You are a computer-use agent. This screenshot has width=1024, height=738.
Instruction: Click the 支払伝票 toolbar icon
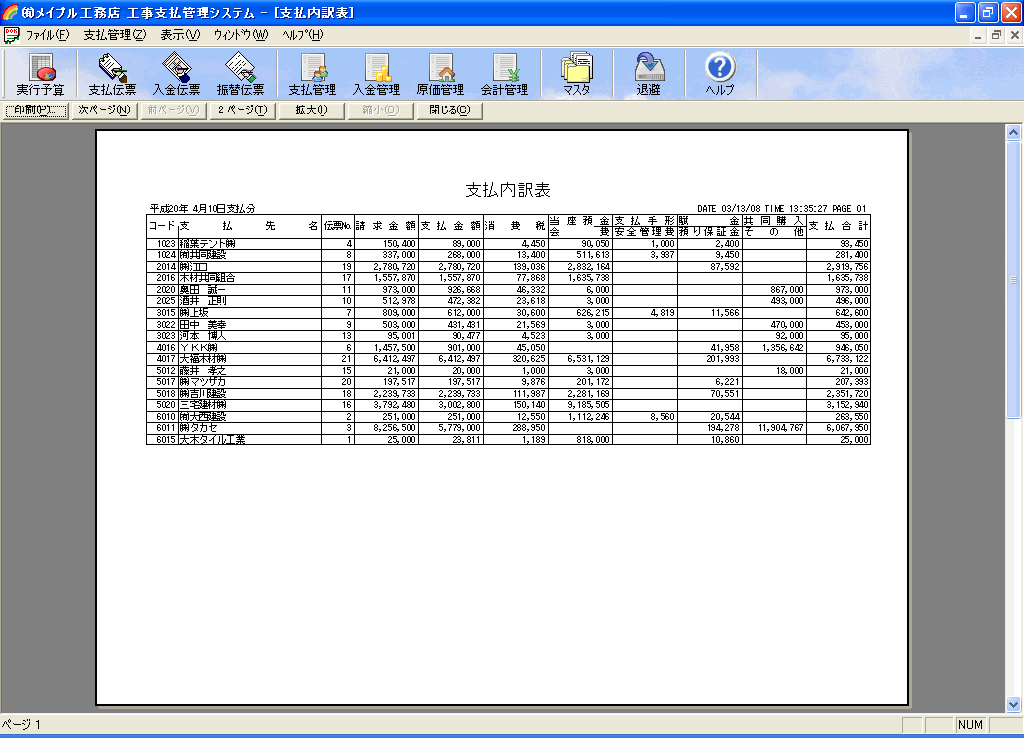[112, 74]
